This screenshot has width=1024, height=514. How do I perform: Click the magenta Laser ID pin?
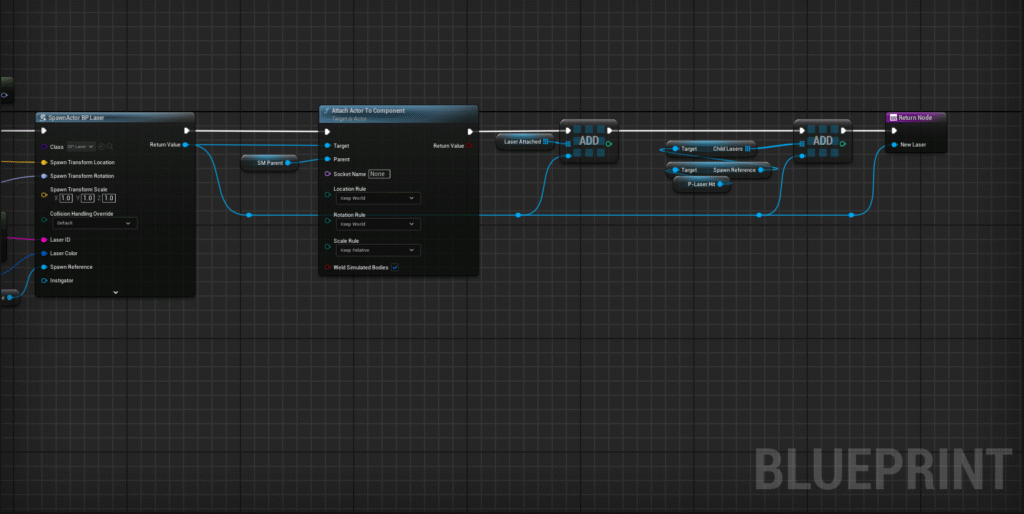pos(44,240)
